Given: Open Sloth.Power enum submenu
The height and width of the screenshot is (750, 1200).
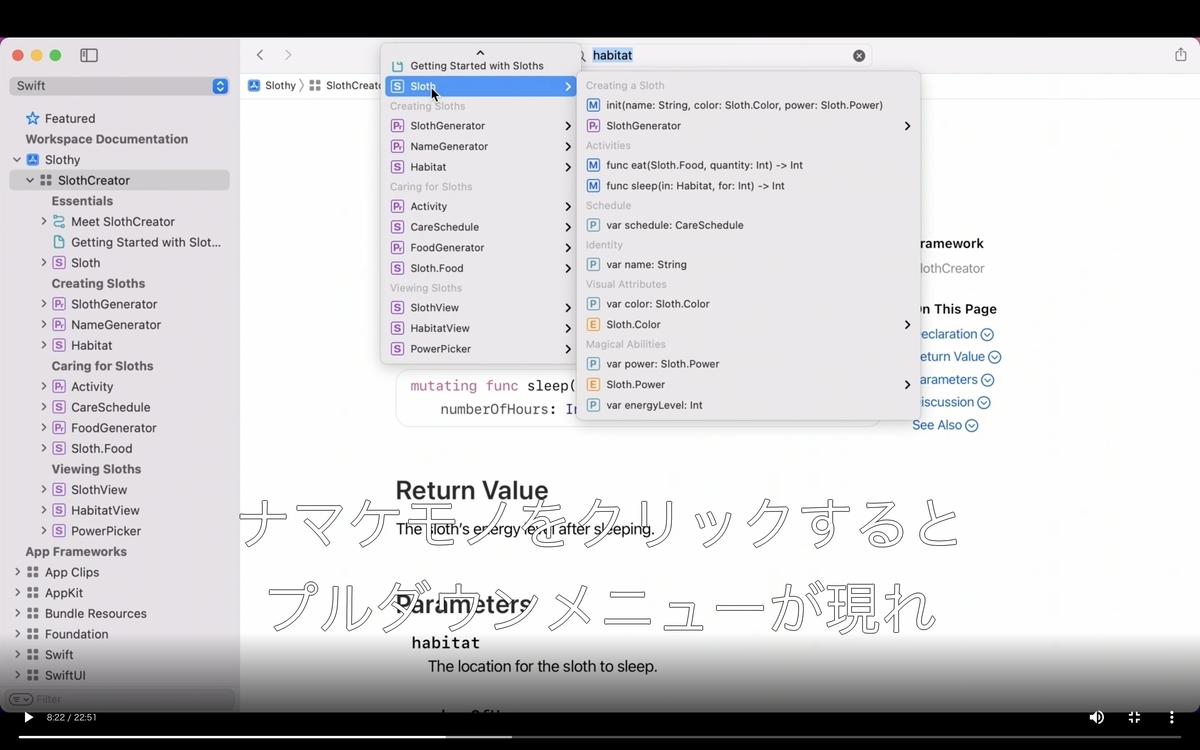Looking at the screenshot, I should coord(748,385).
